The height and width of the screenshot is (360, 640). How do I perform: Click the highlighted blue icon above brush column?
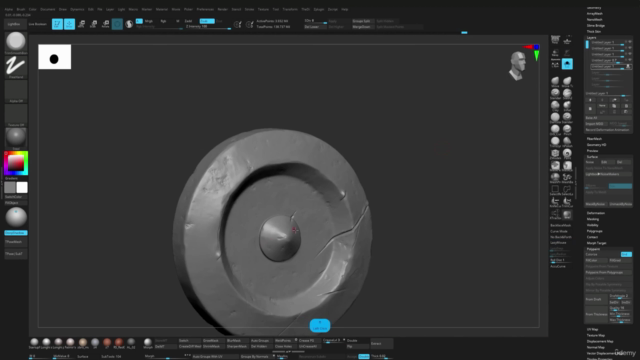(x=567, y=64)
